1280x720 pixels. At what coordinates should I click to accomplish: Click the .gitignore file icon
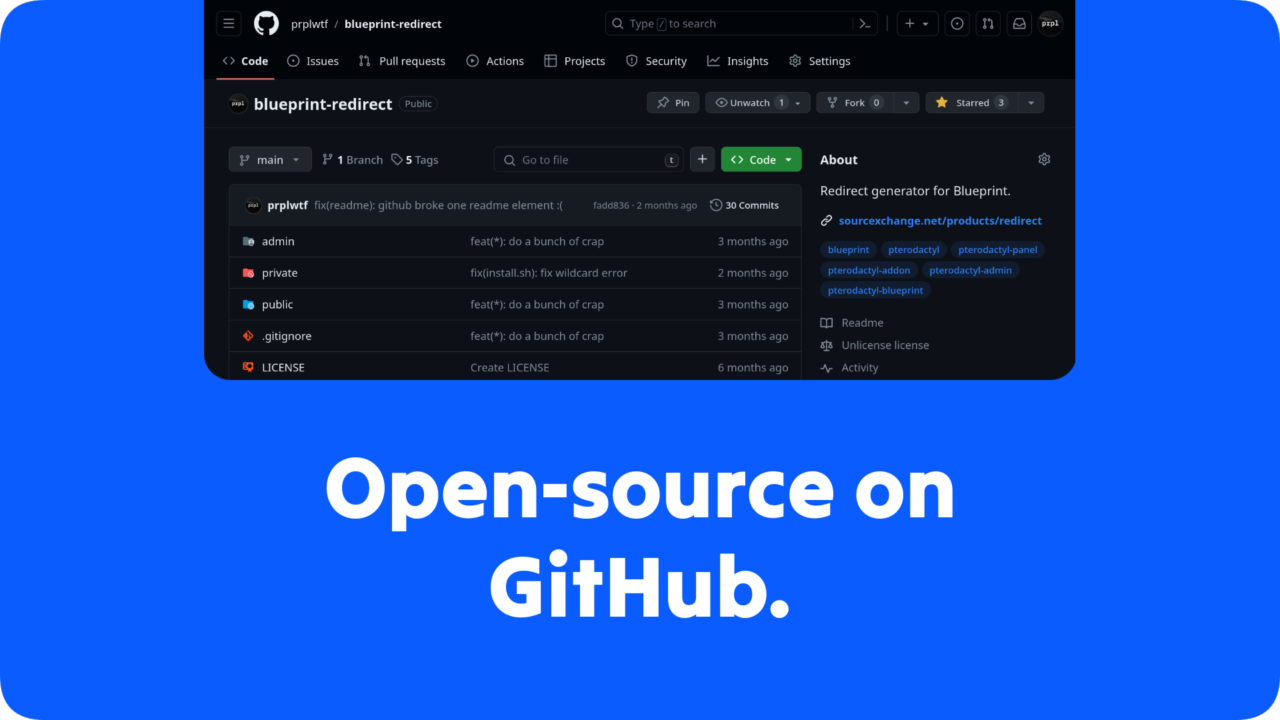(248, 336)
